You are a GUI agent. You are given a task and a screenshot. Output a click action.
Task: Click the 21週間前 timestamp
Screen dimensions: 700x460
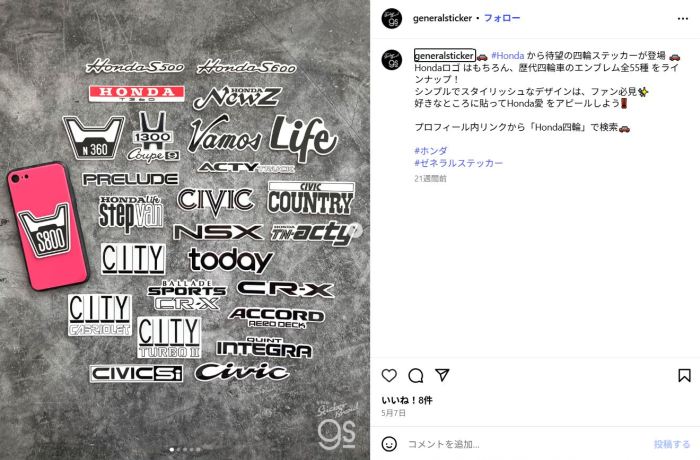[x=430, y=178]
